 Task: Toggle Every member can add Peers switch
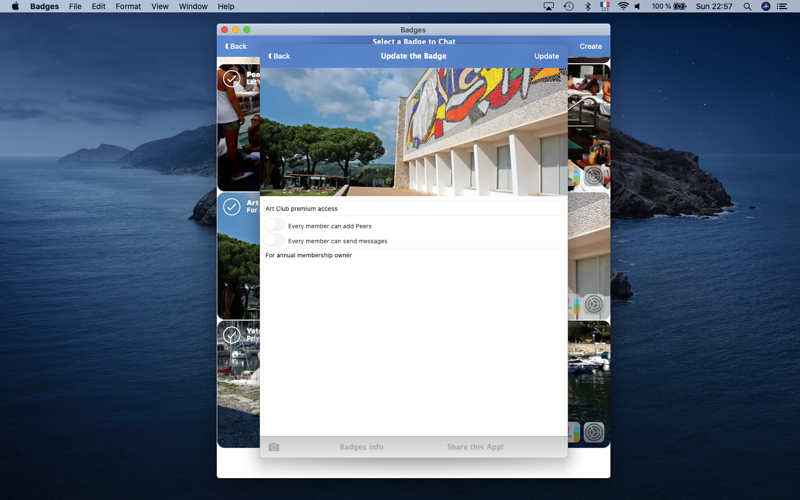274,225
